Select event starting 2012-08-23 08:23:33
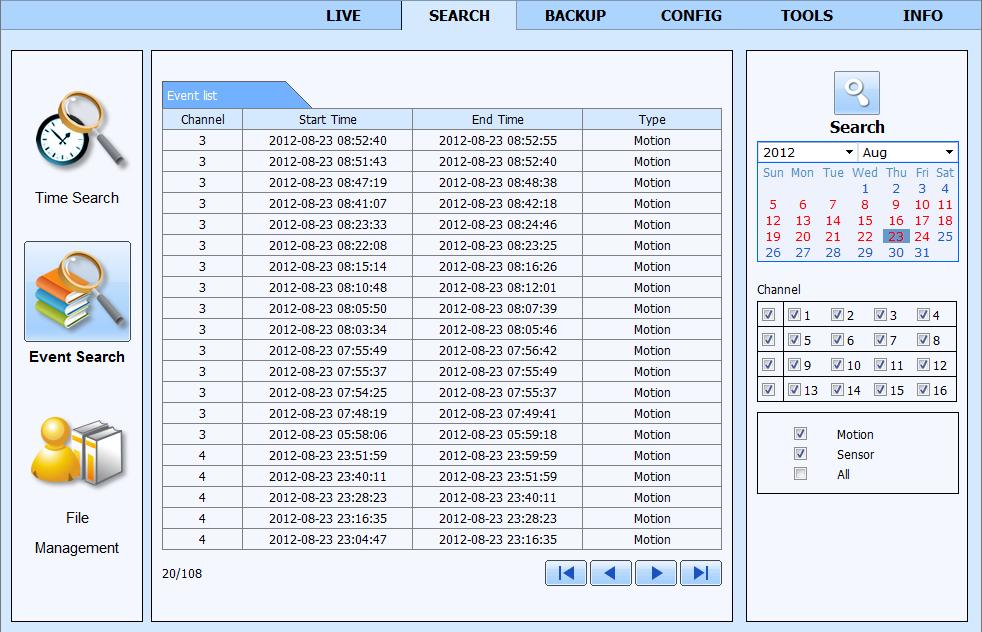This screenshot has height=632, width=982. point(442,224)
